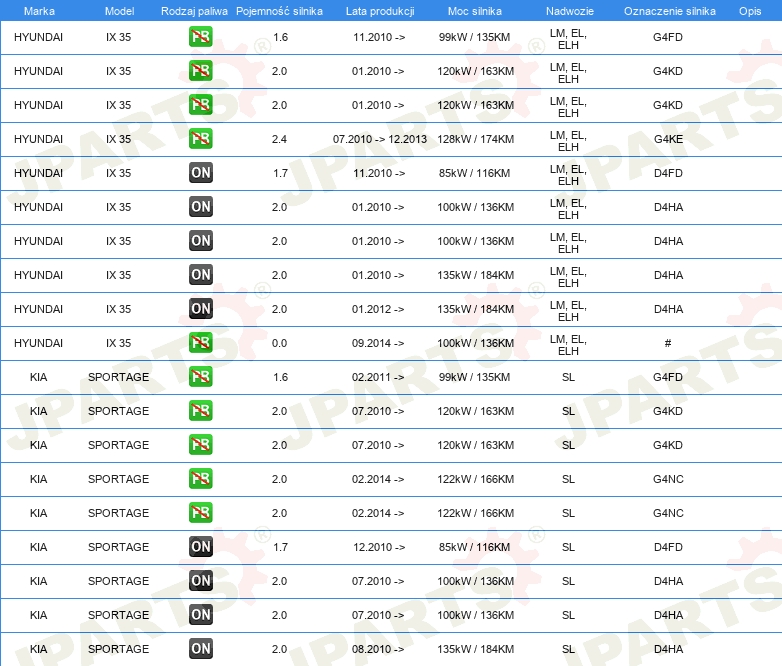Click the Marka column header
The height and width of the screenshot is (666, 782).
pyautogui.click(x=39, y=10)
